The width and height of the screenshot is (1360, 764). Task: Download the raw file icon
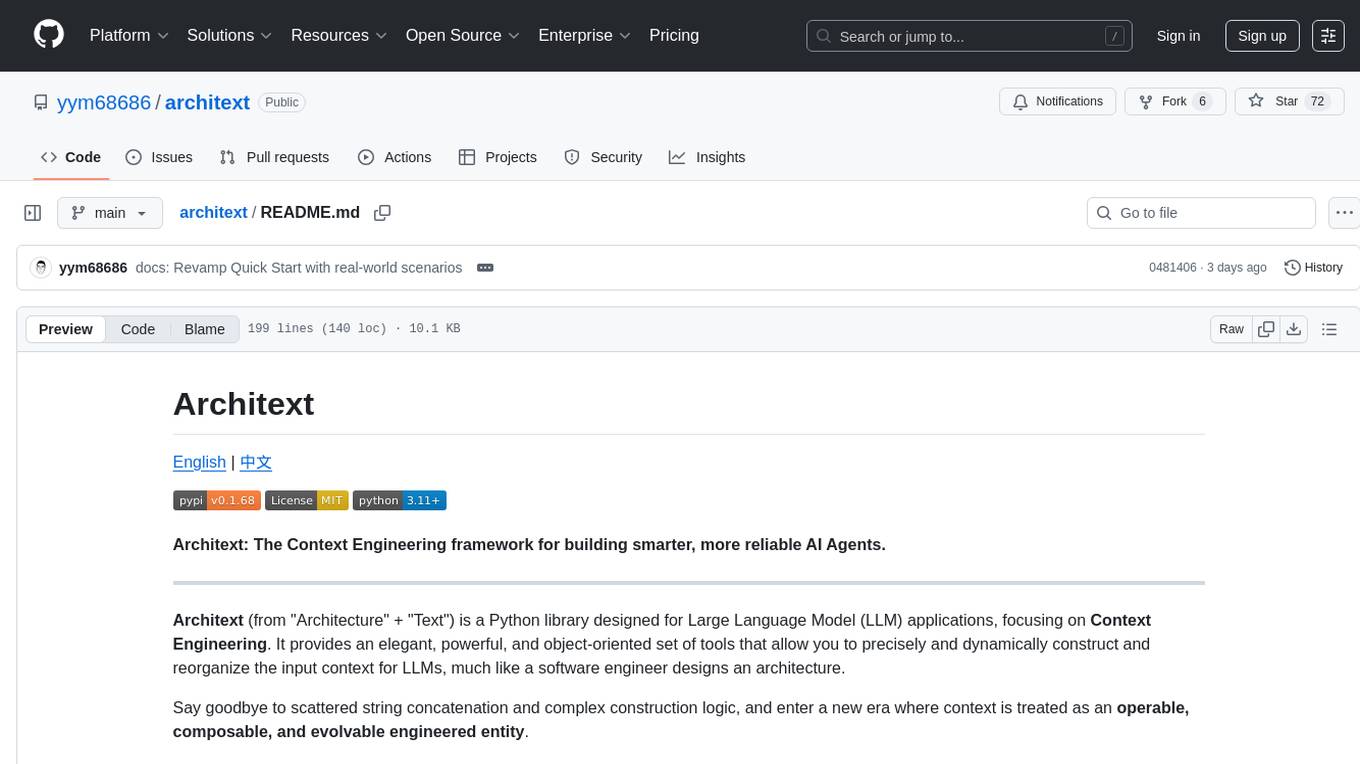(x=1293, y=329)
